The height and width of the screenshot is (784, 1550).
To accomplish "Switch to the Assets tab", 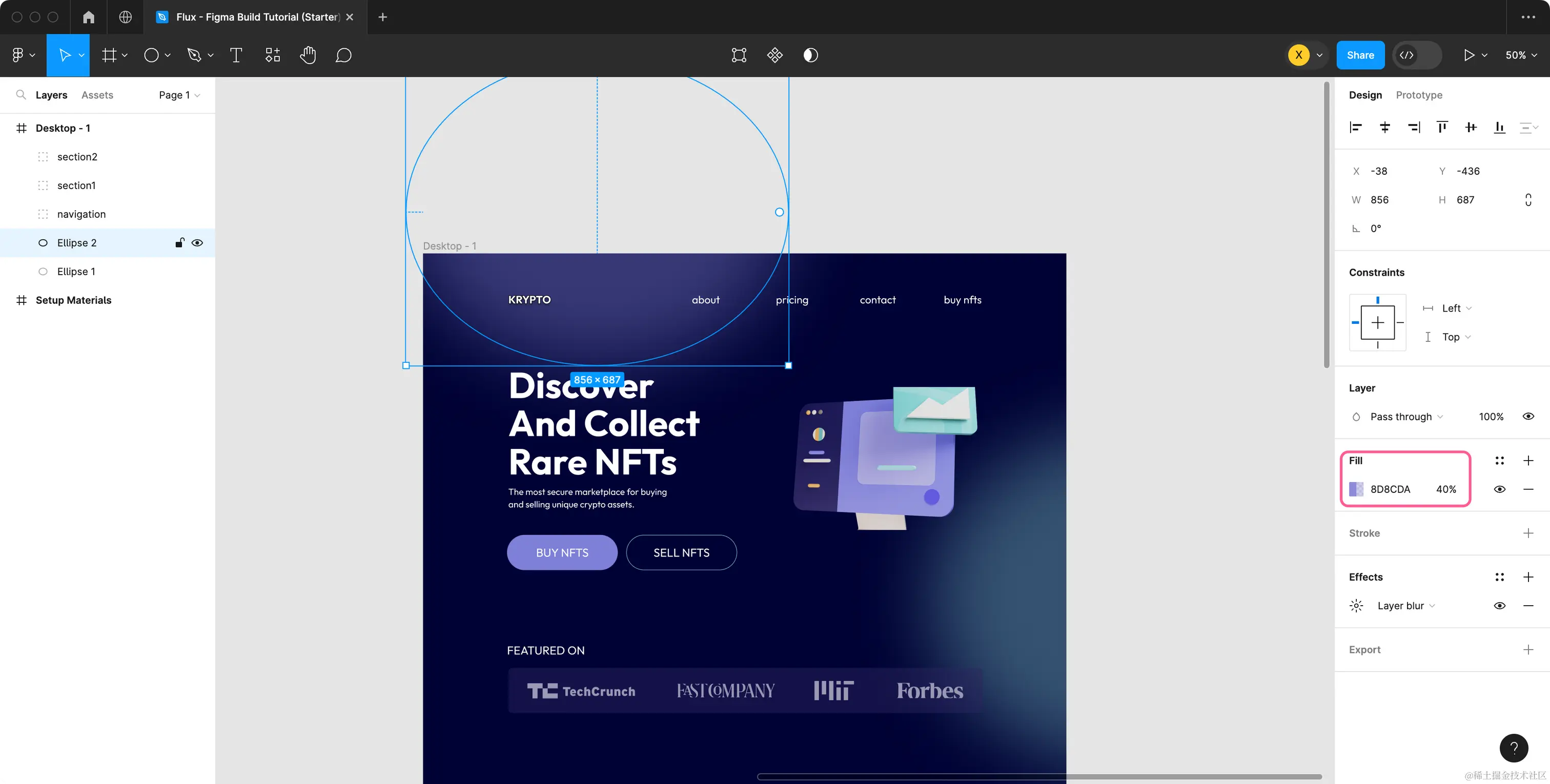I will click(97, 95).
